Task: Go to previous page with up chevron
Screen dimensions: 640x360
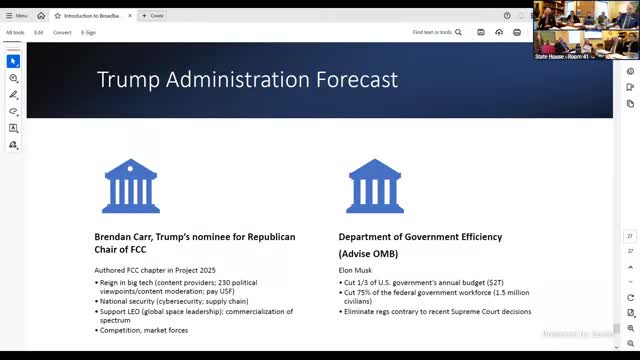Action: point(630,267)
